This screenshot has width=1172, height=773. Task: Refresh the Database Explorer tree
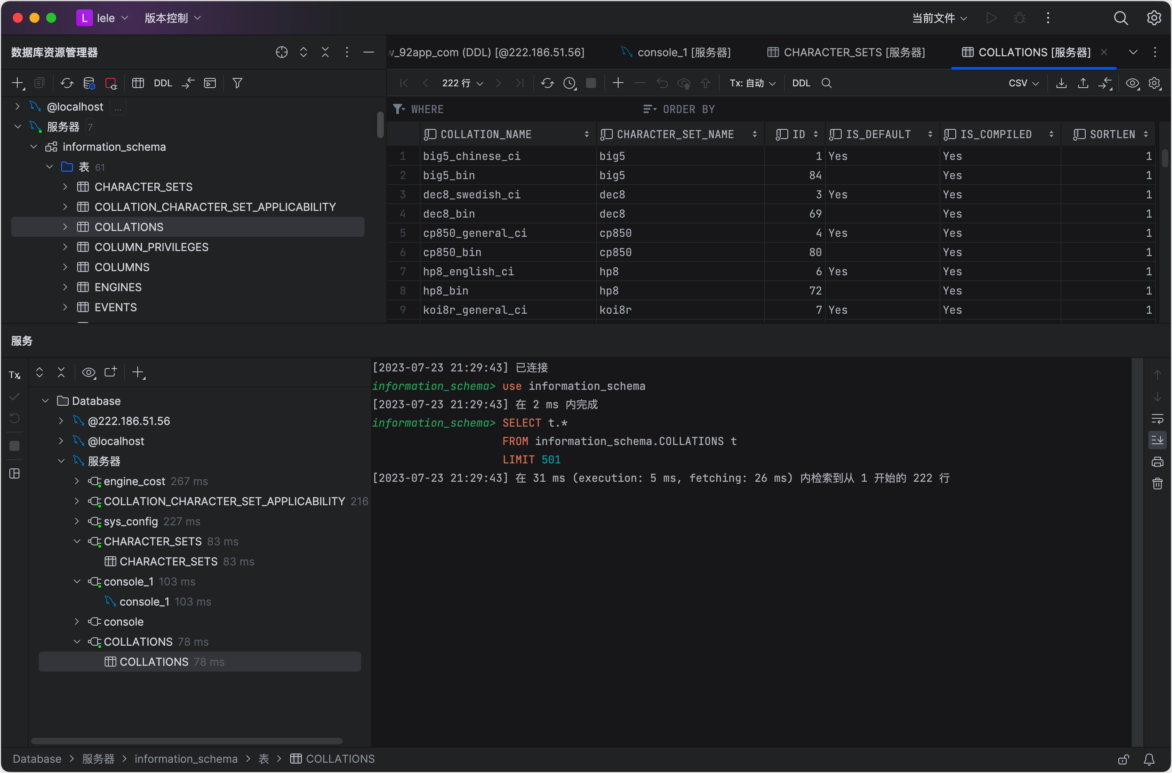pos(67,83)
